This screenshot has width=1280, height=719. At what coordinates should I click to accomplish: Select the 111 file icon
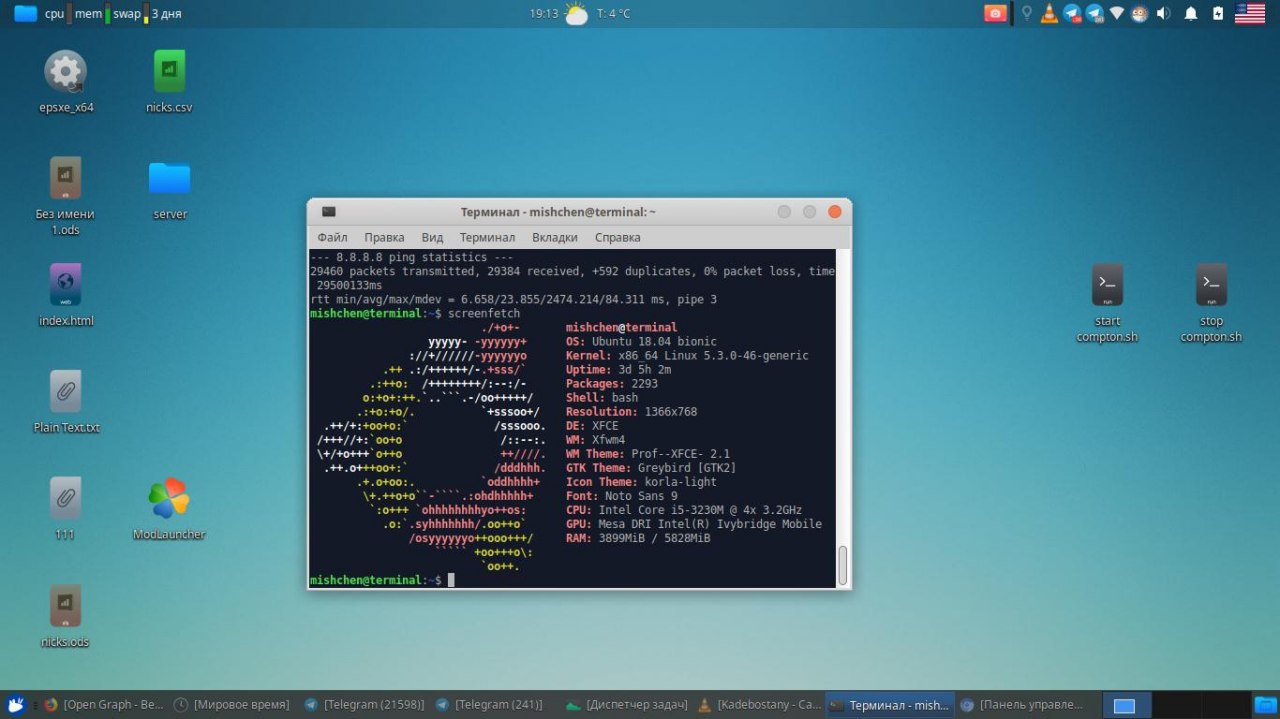click(65, 498)
